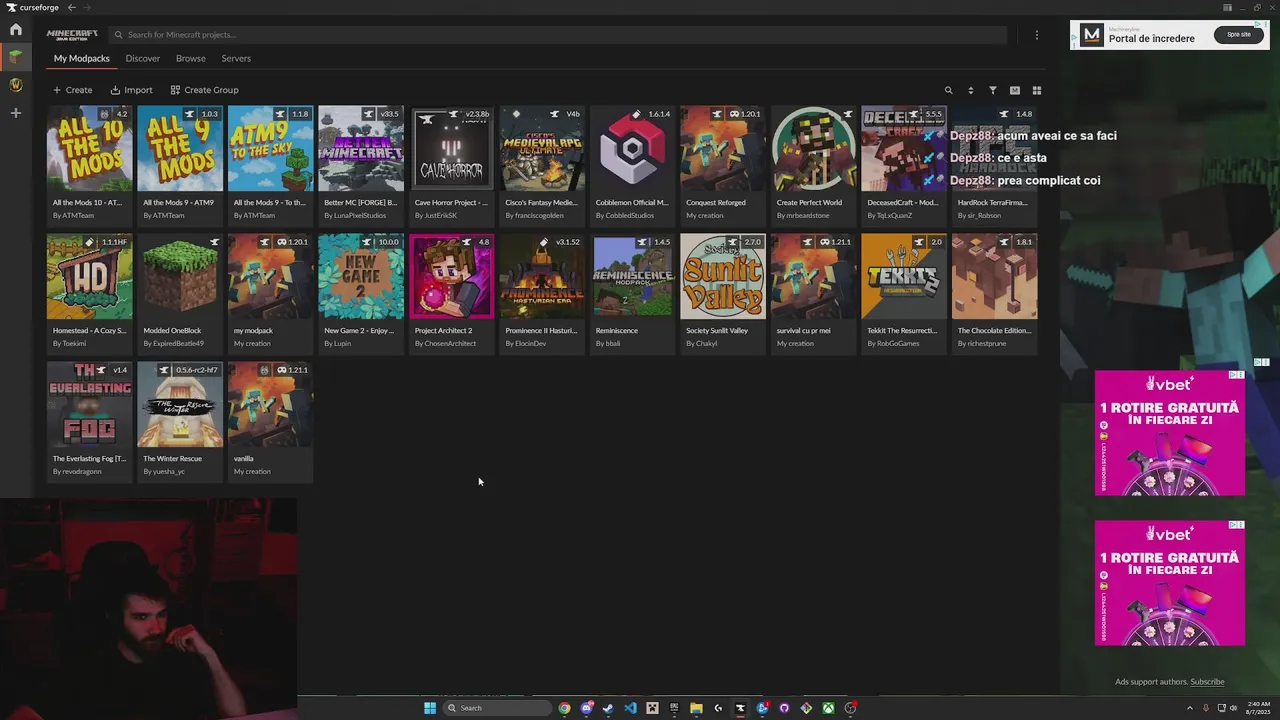
Task: Switch to the Browse tab
Action: coord(191,59)
